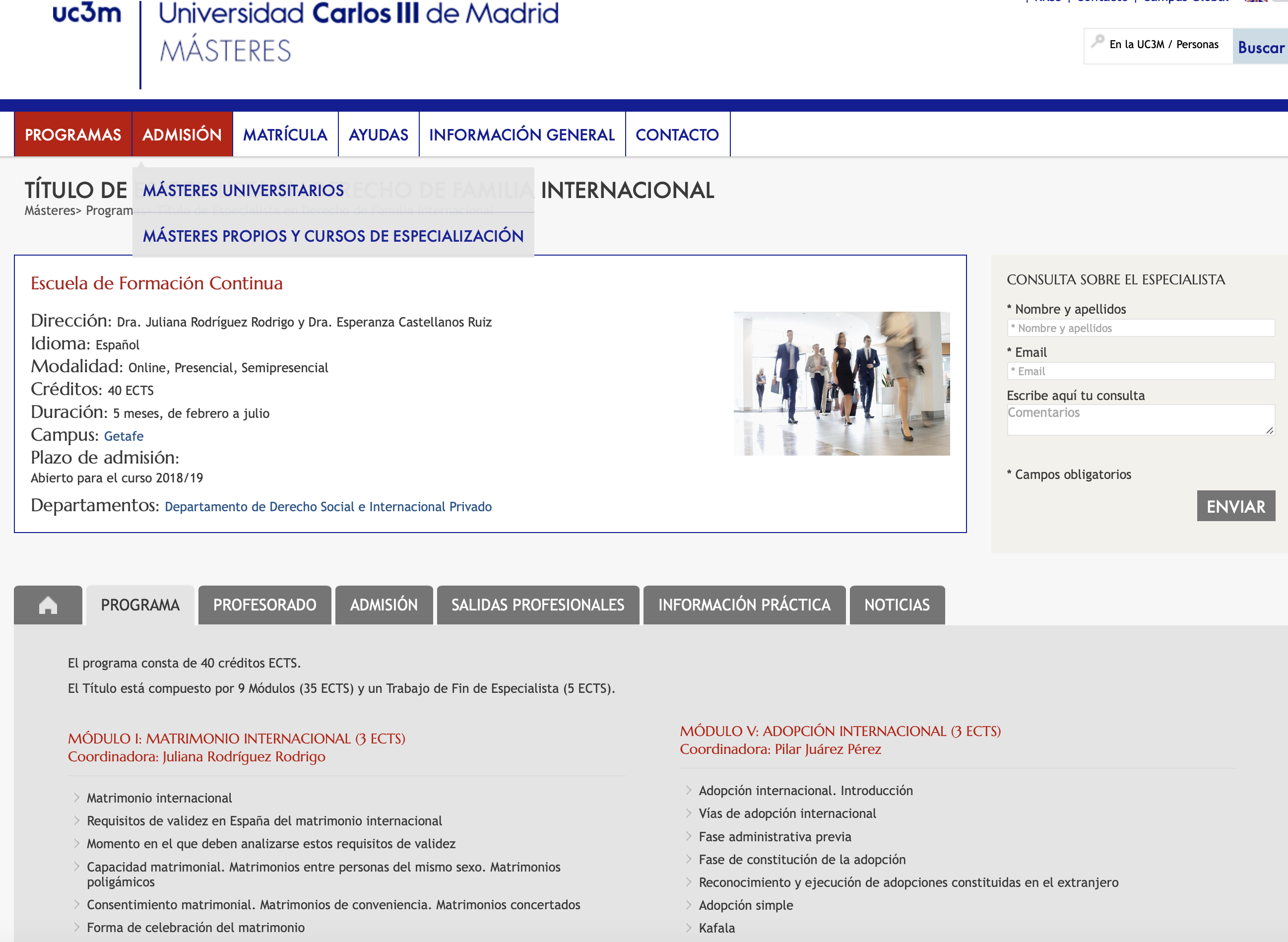1288x942 pixels.
Task: Click the Email input field
Action: pos(1140,371)
